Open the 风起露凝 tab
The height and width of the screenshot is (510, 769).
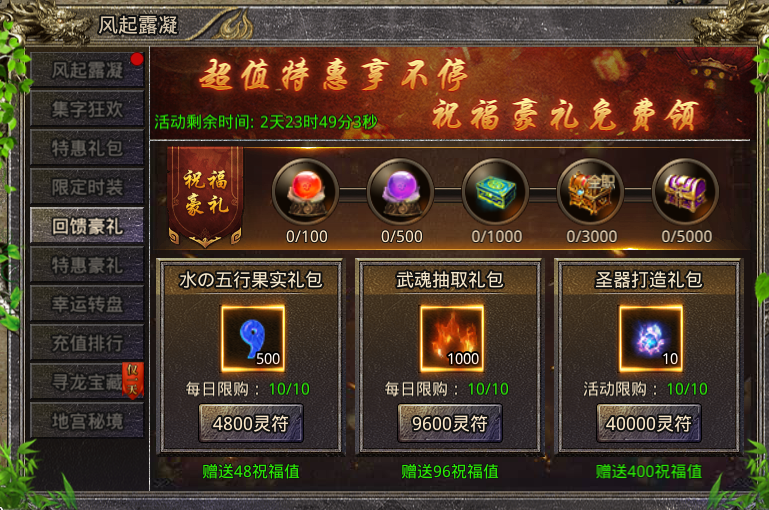click(87, 70)
